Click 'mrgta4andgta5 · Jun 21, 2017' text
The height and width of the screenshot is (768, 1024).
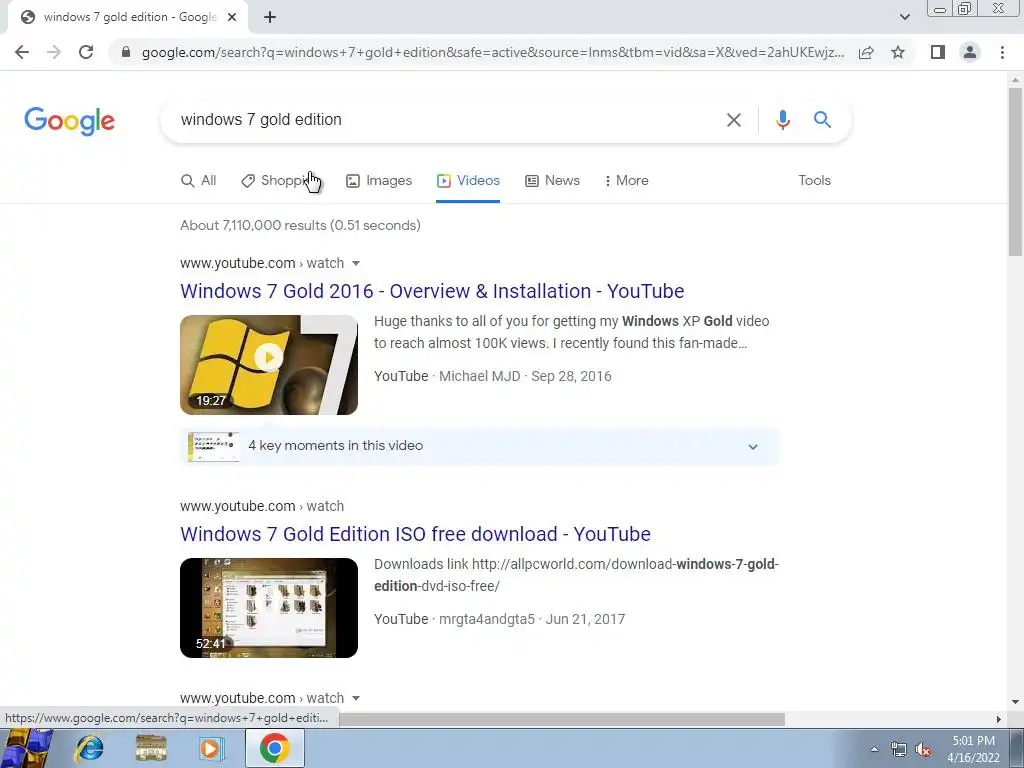pyautogui.click(x=532, y=619)
